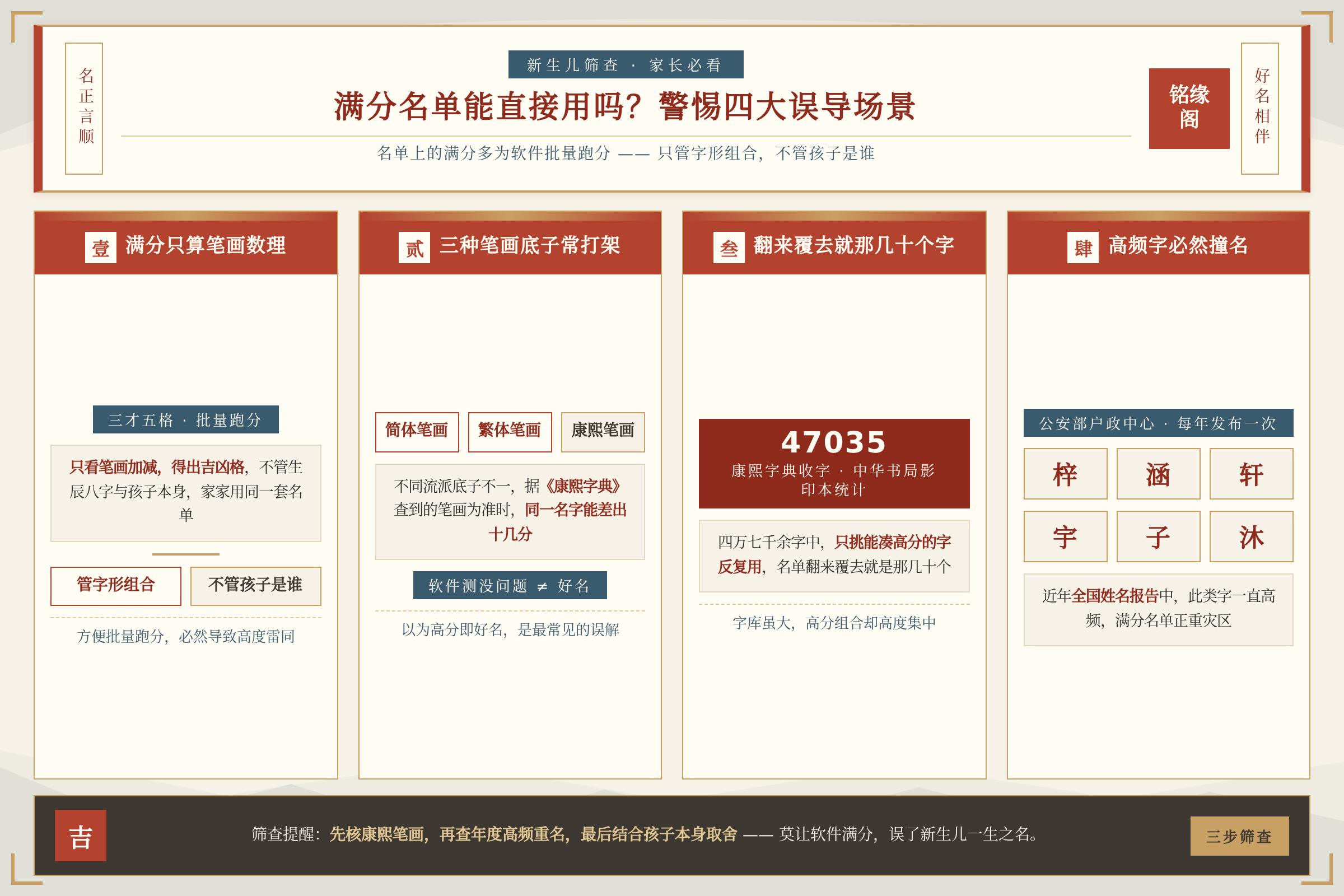This screenshot has height=896, width=1344.
Task: Click caption 方便批量跑分,必然导致高度雷同
Action: tap(186, 637)
